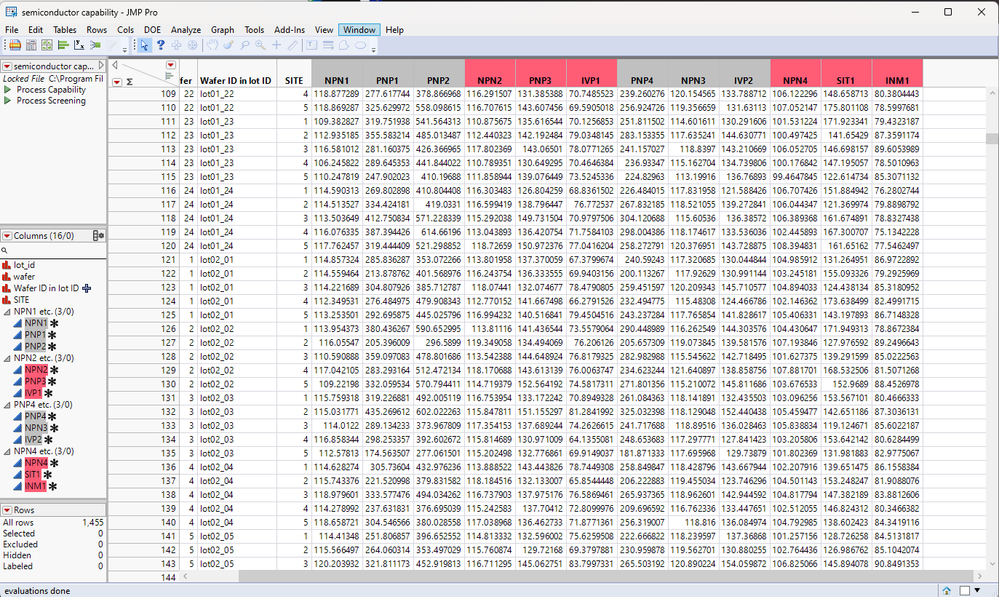Viewport: 999px width, 597px height.
Task: Open the DOE menu
Action: (152, 30)
